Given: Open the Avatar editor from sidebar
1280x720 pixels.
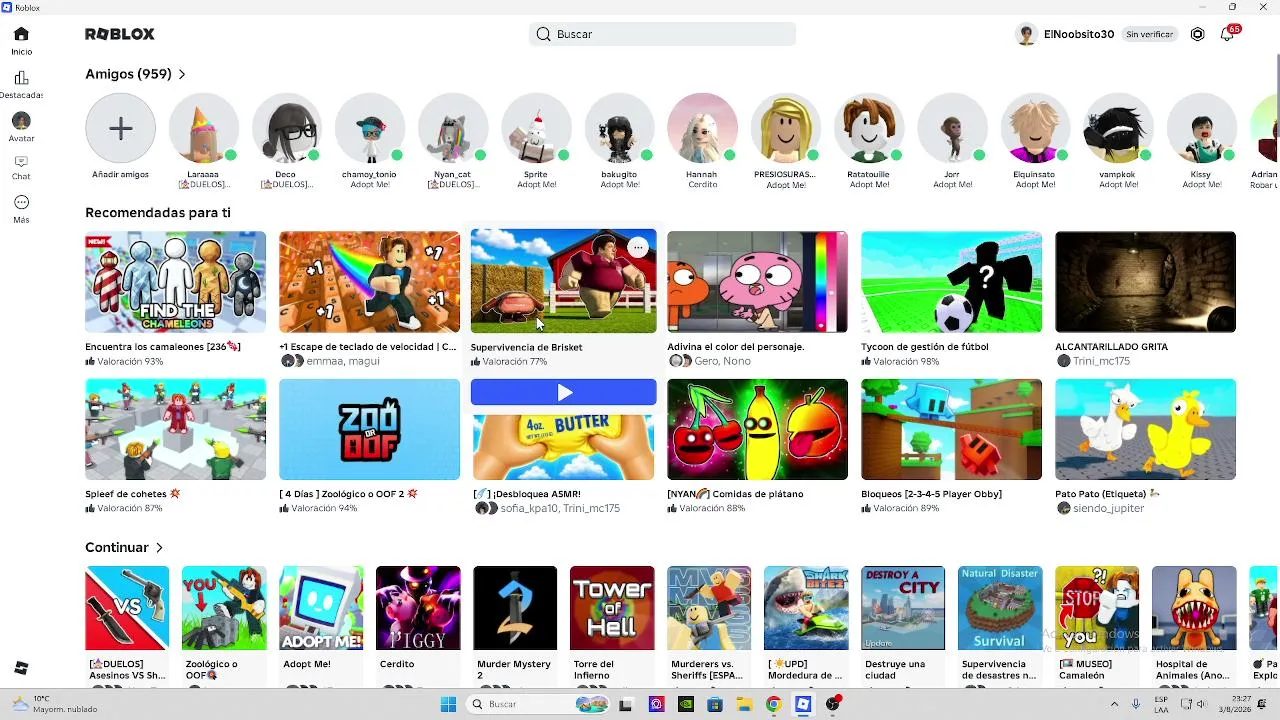Looking at the screenshot, I should tap(21, 127).
